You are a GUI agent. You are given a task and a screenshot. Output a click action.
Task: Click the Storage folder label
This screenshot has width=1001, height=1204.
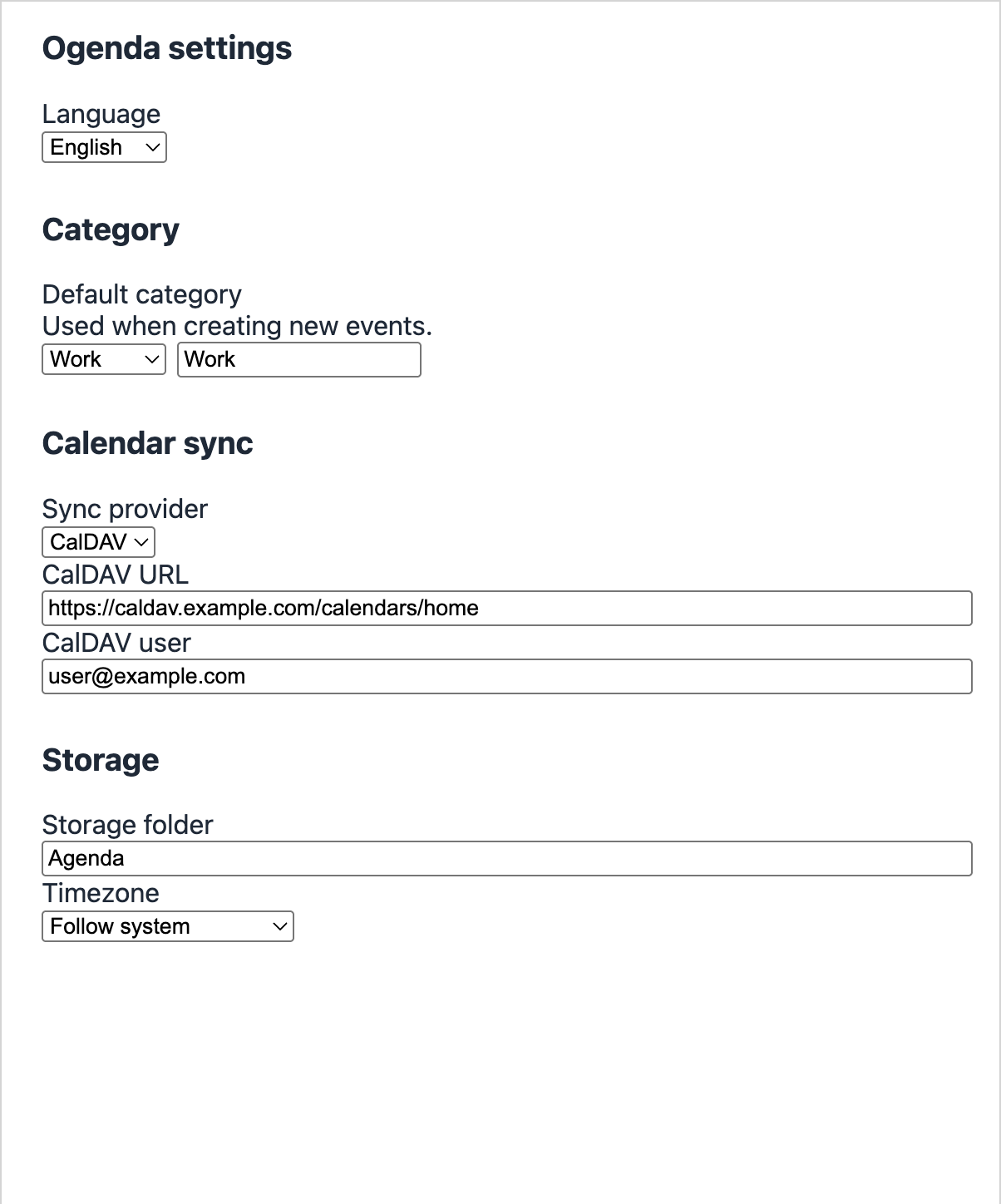pyautogui.click(x=128, y=825)
